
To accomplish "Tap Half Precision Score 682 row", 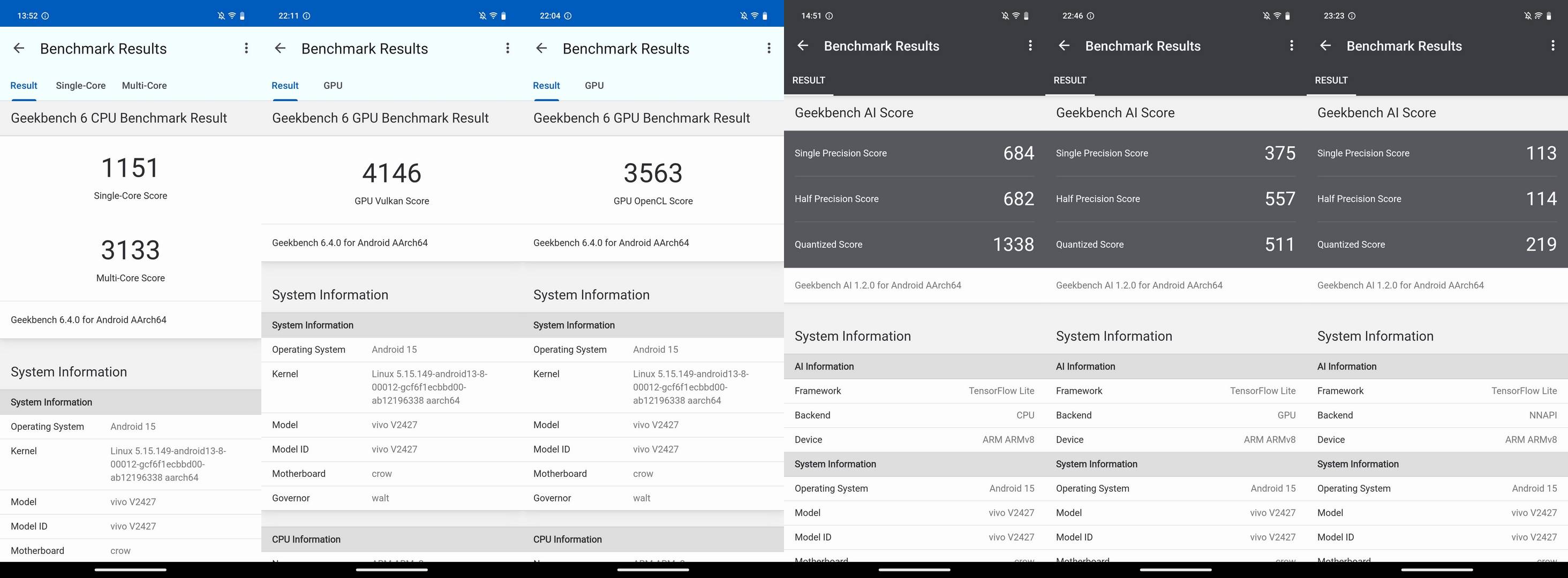I will pyautogui.click(x=914, y=199).
